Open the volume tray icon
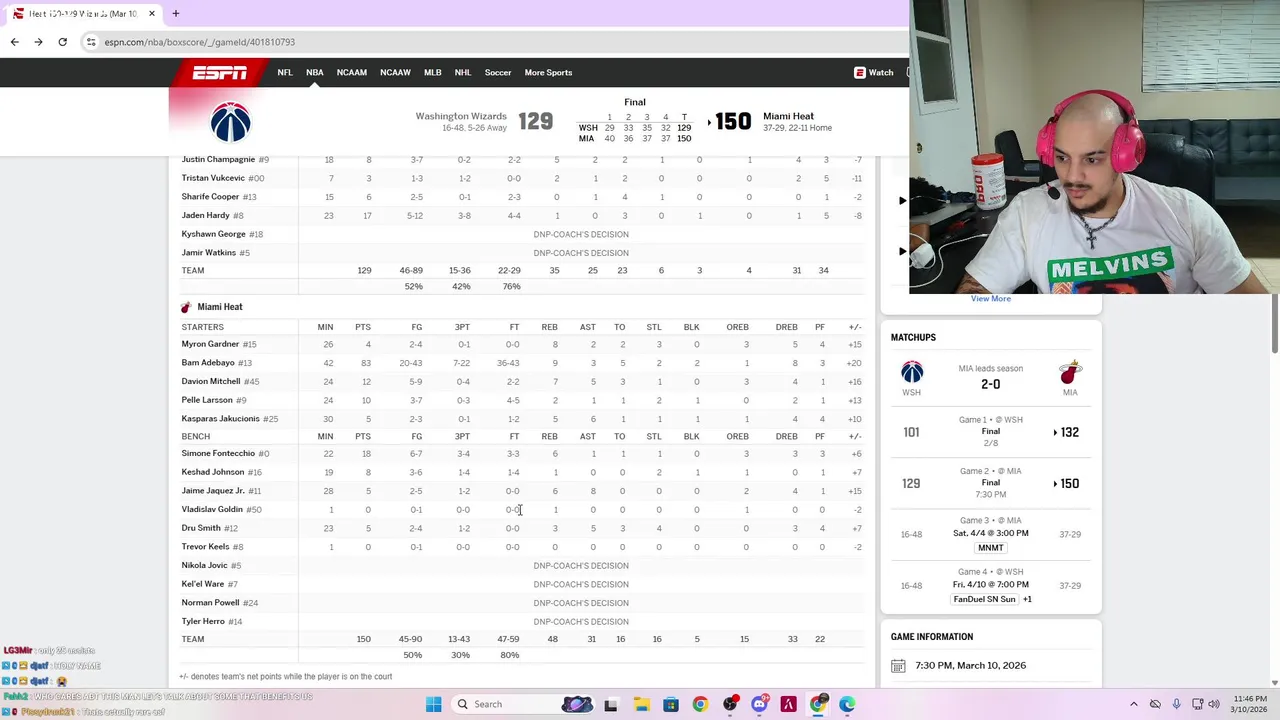 [1213, 704]
